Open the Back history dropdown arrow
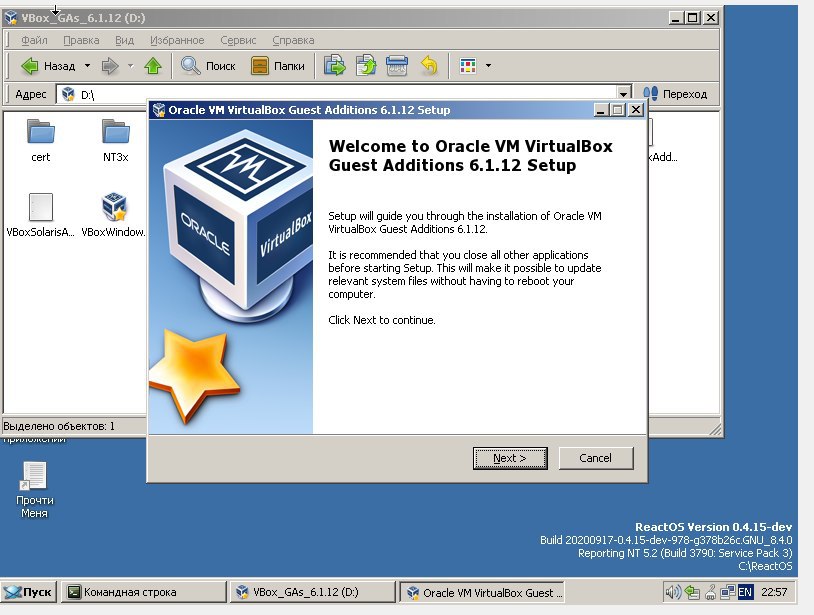 click(x=87, y=66)
